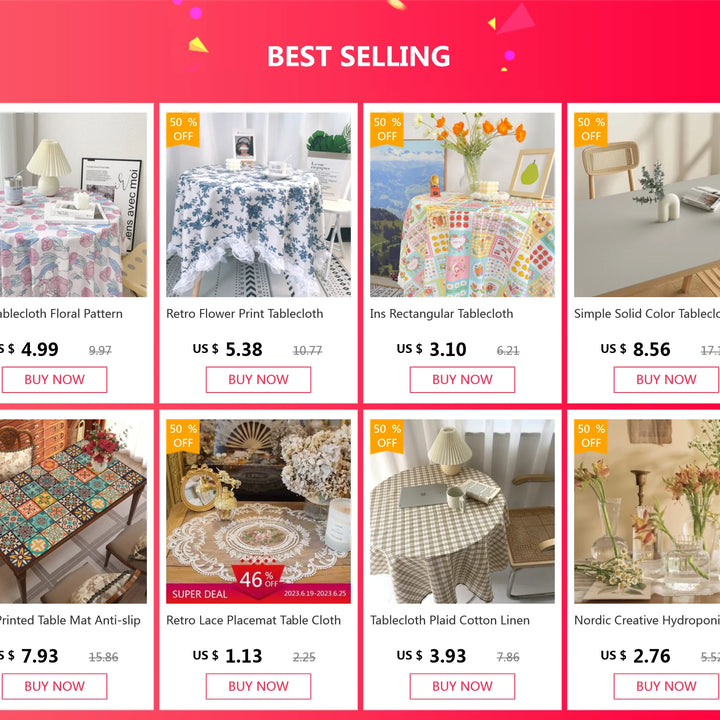This screenshot has height=720, width=720.
Task: Open the blue floral tablecloth product image
Action: tap(258, 205)
